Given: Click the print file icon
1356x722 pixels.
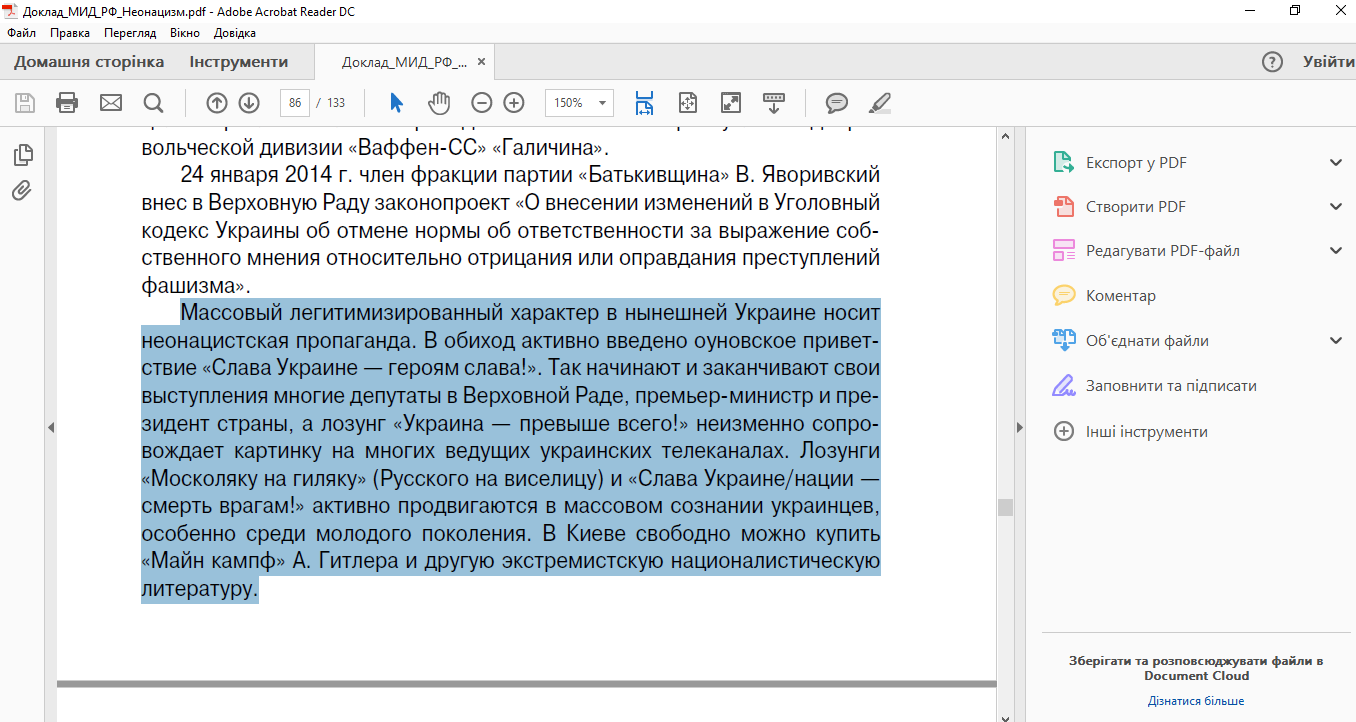Looking at the screenshot, I should tap(67, 103).
